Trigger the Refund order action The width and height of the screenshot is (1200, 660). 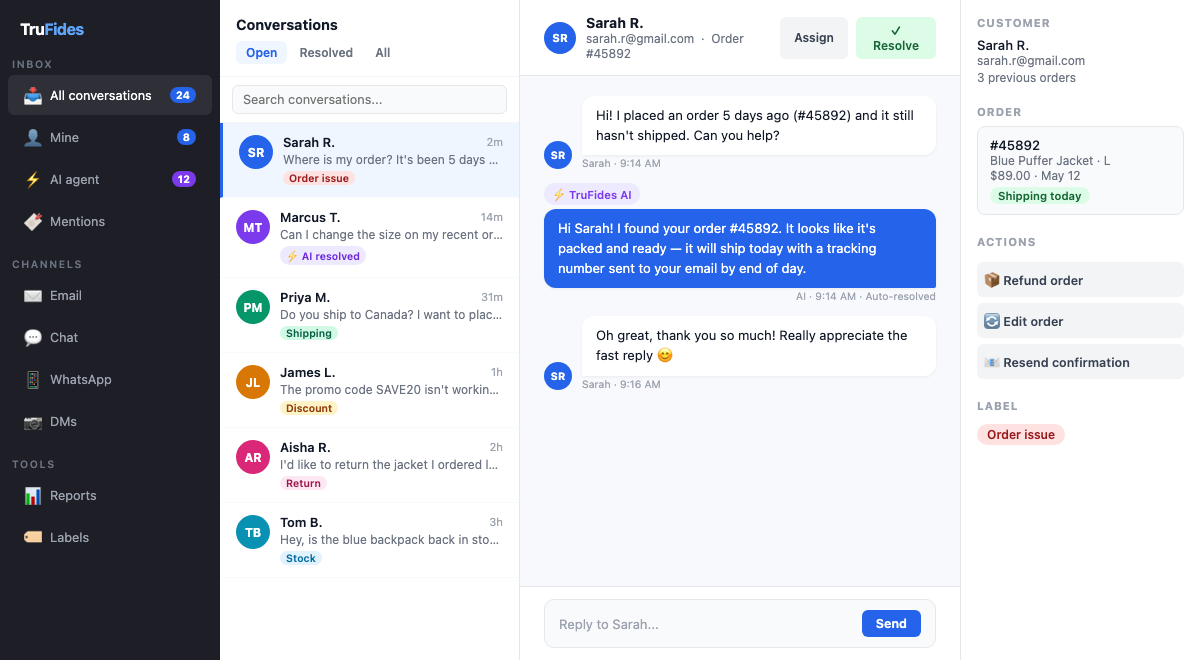point(1080,279)
